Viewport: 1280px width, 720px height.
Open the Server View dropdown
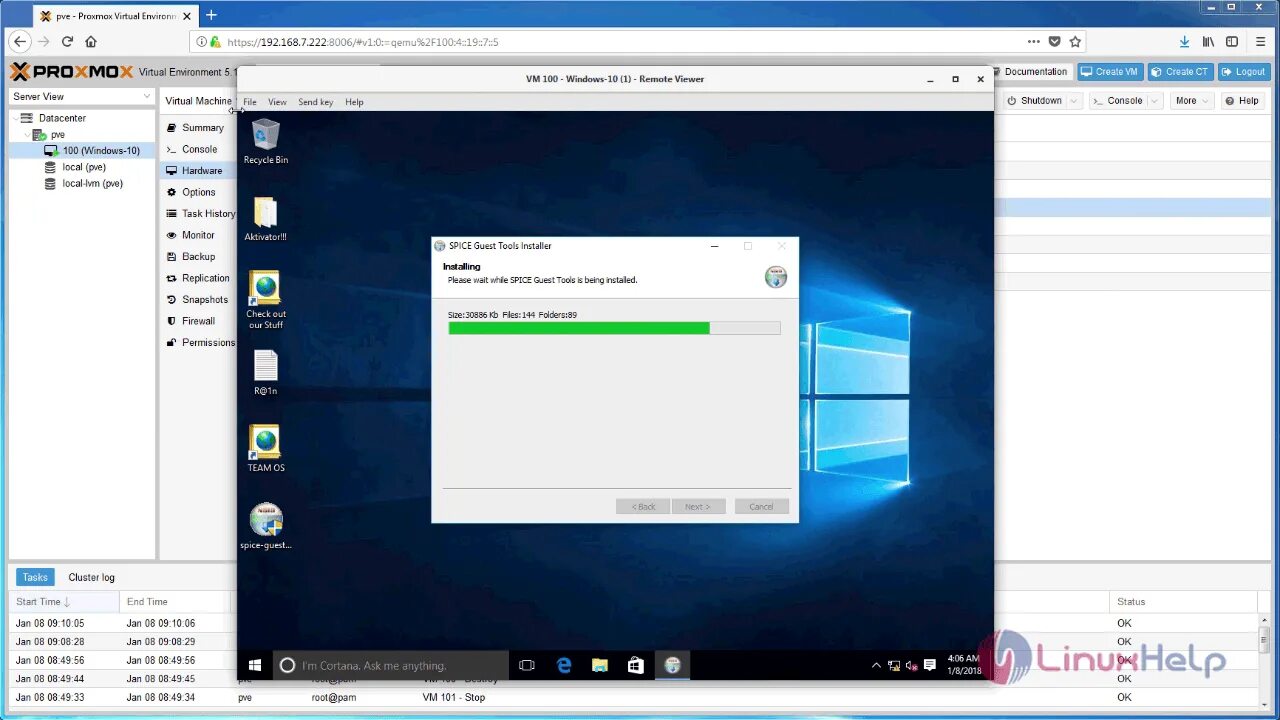point(82,97)
